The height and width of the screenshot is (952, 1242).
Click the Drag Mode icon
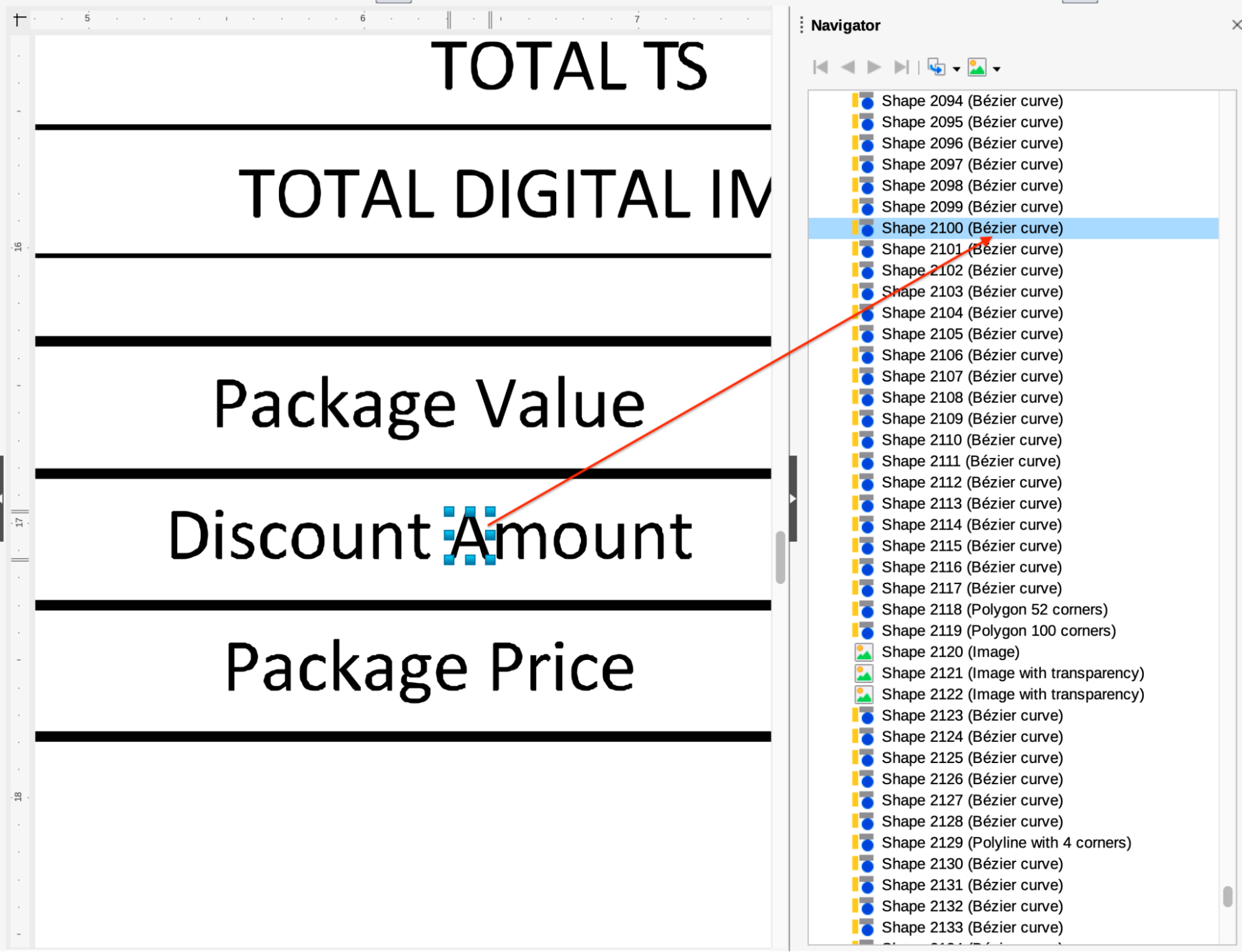(936, 67)
